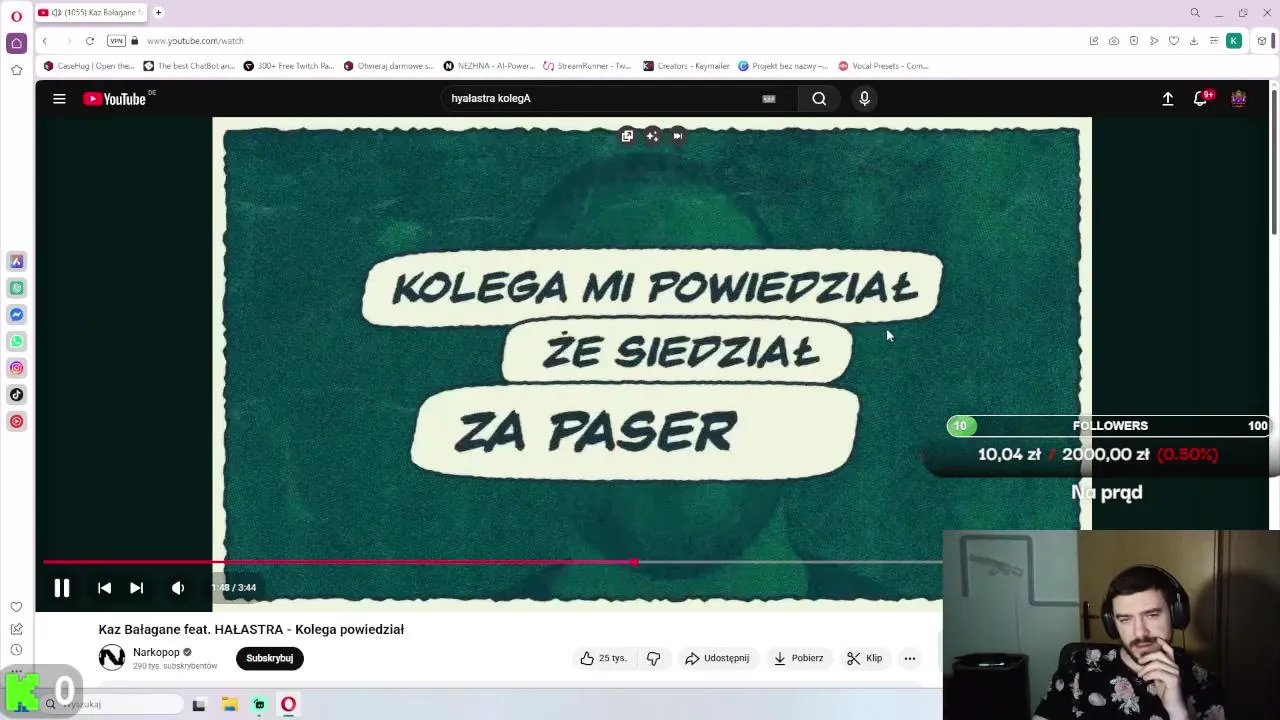1280x720 pixels.
Task: Open ChatGPT in the Opera sidebar
Action: [17, 288]
